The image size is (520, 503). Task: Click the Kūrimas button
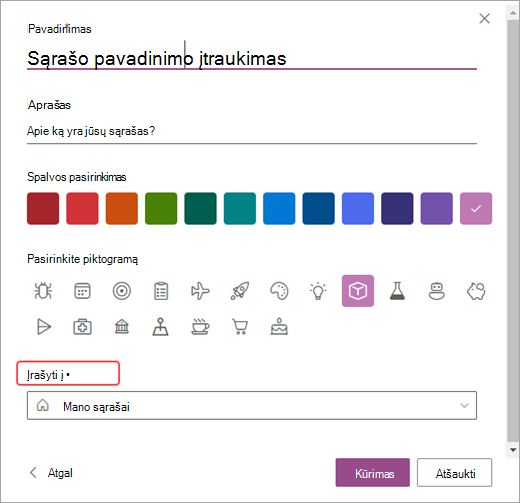(373, 472)
